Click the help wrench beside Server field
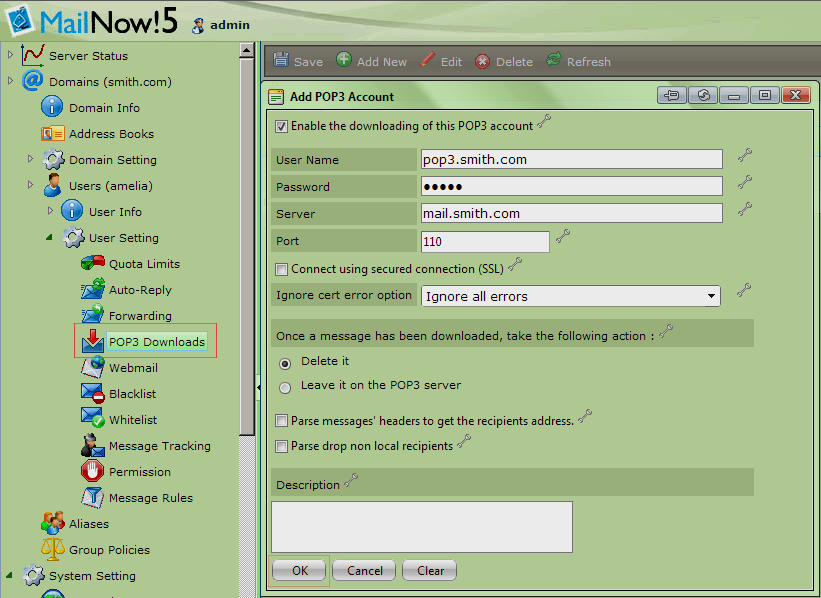The width and height of the screenshot is (821, 598). pos(745,209)
